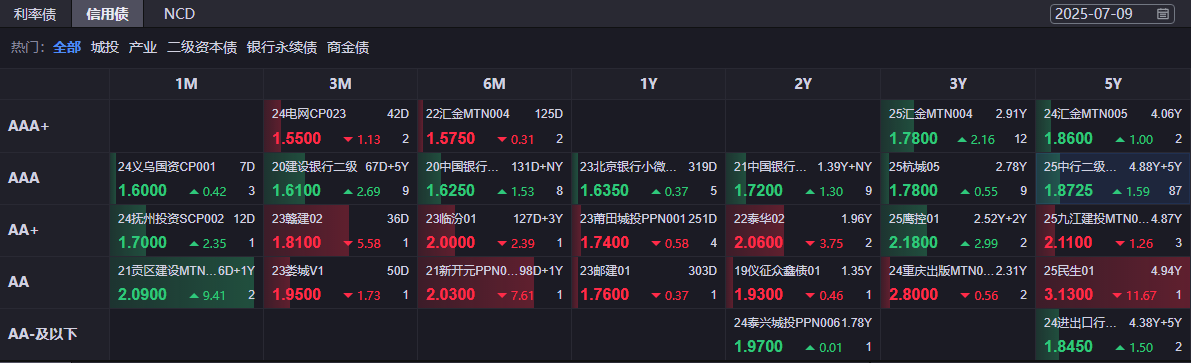1191x363 pixels.
Task: Select the 信用债 tab
Action: 107,14
